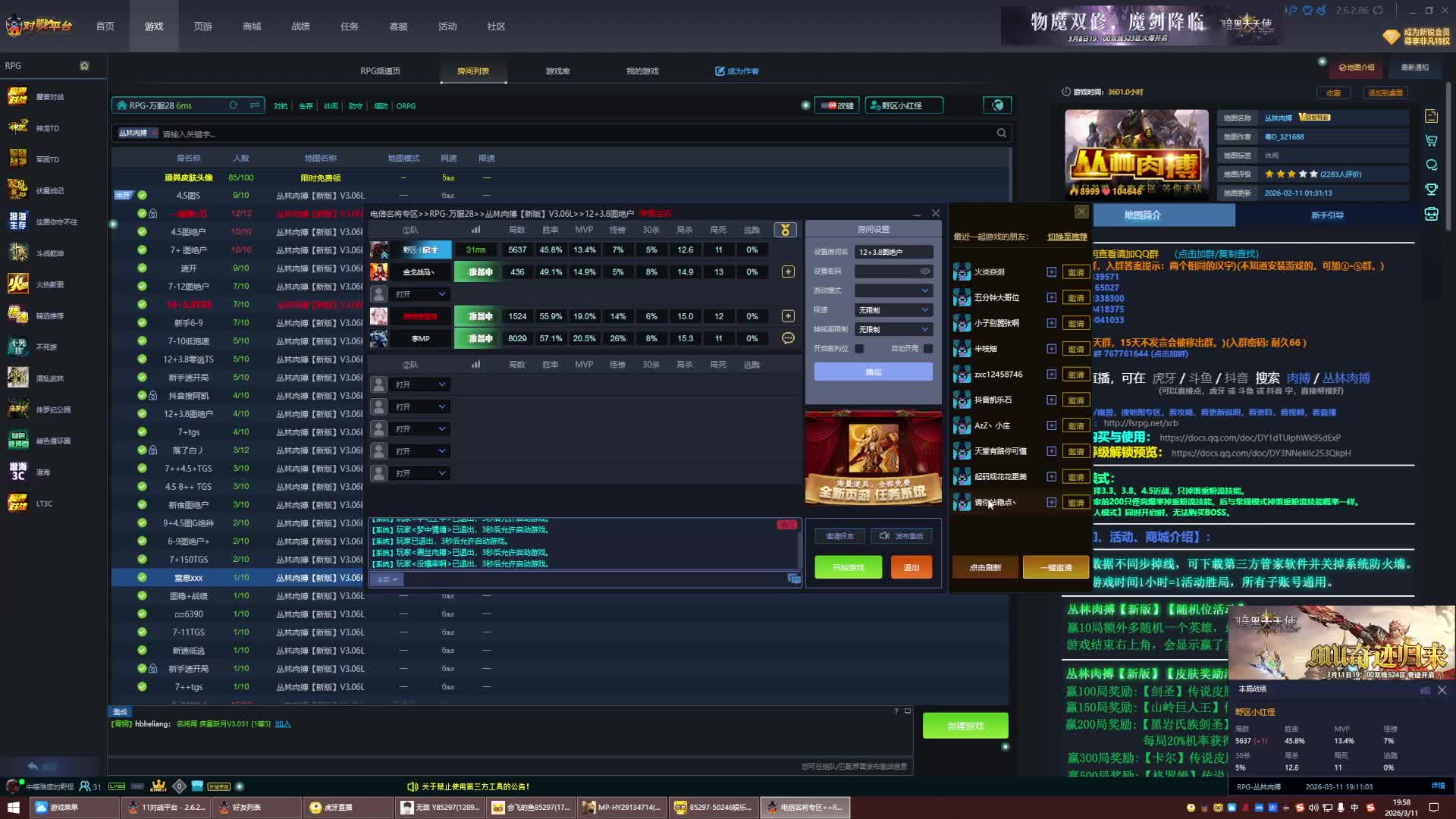Switch to the 游戏库 tab
The height and width of the screenshot is (819, 1456).
(557, 71)
